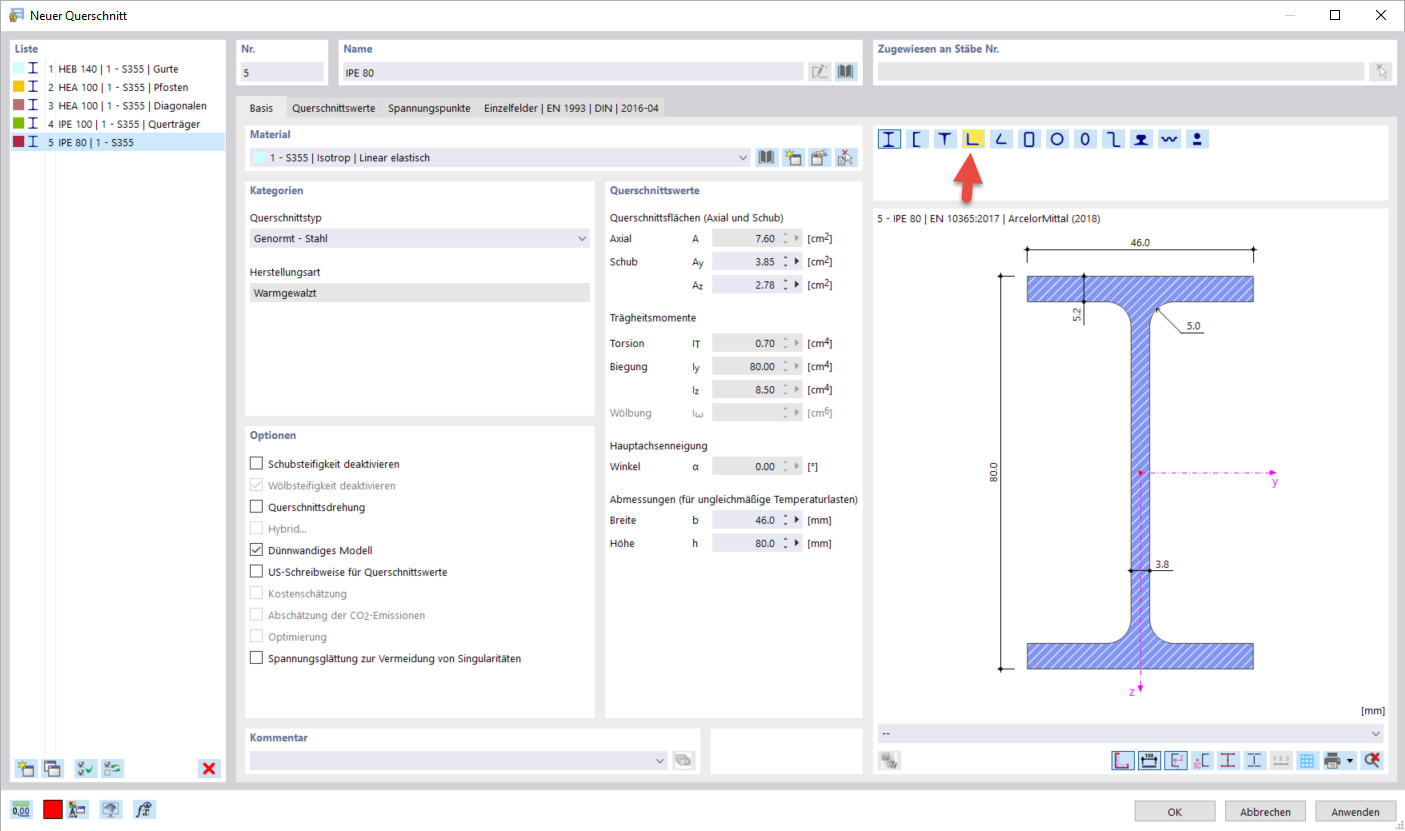Select the channel (U-section) profile icon

(917, 139)
